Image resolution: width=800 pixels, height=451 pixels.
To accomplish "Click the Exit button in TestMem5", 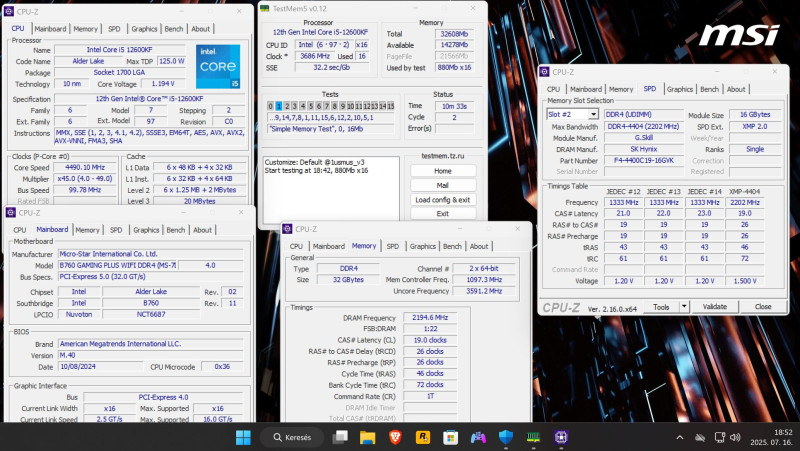I will (x=443, y=213).
